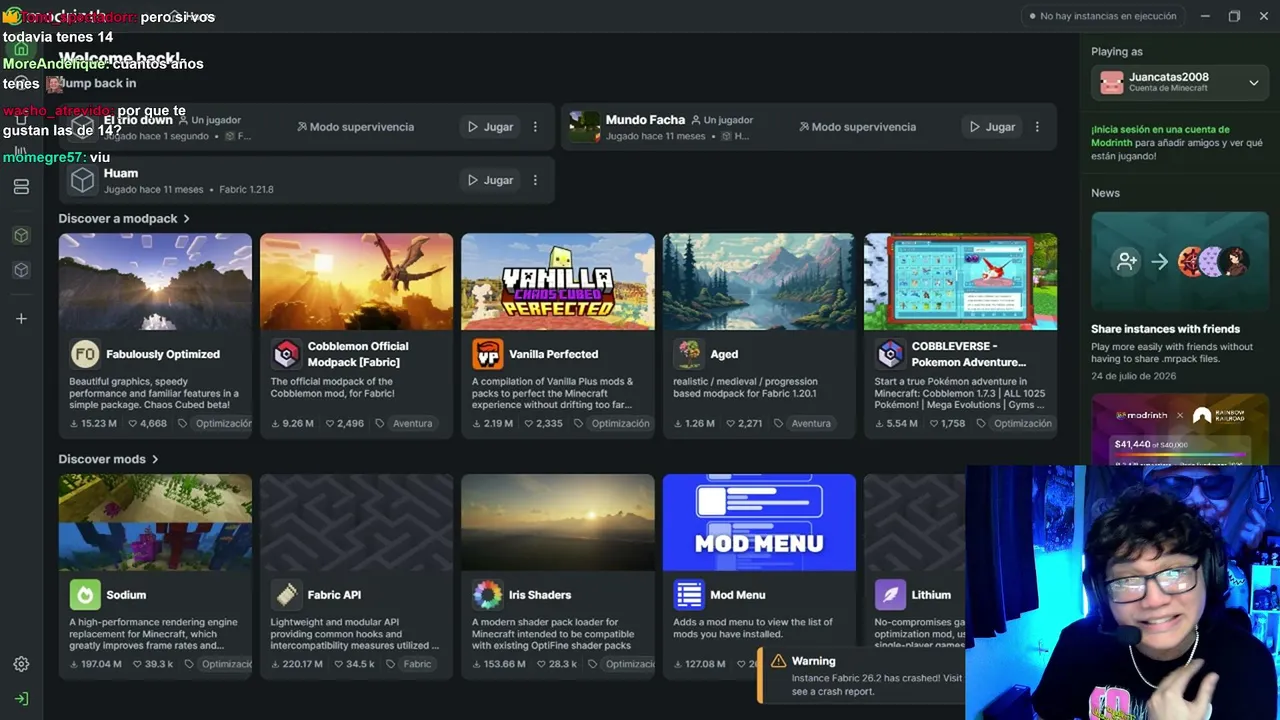Screen dimensions: 1280x720
Task: Open the three-dot menu for Mundo Facha
Action: (x=1037, y=127)
